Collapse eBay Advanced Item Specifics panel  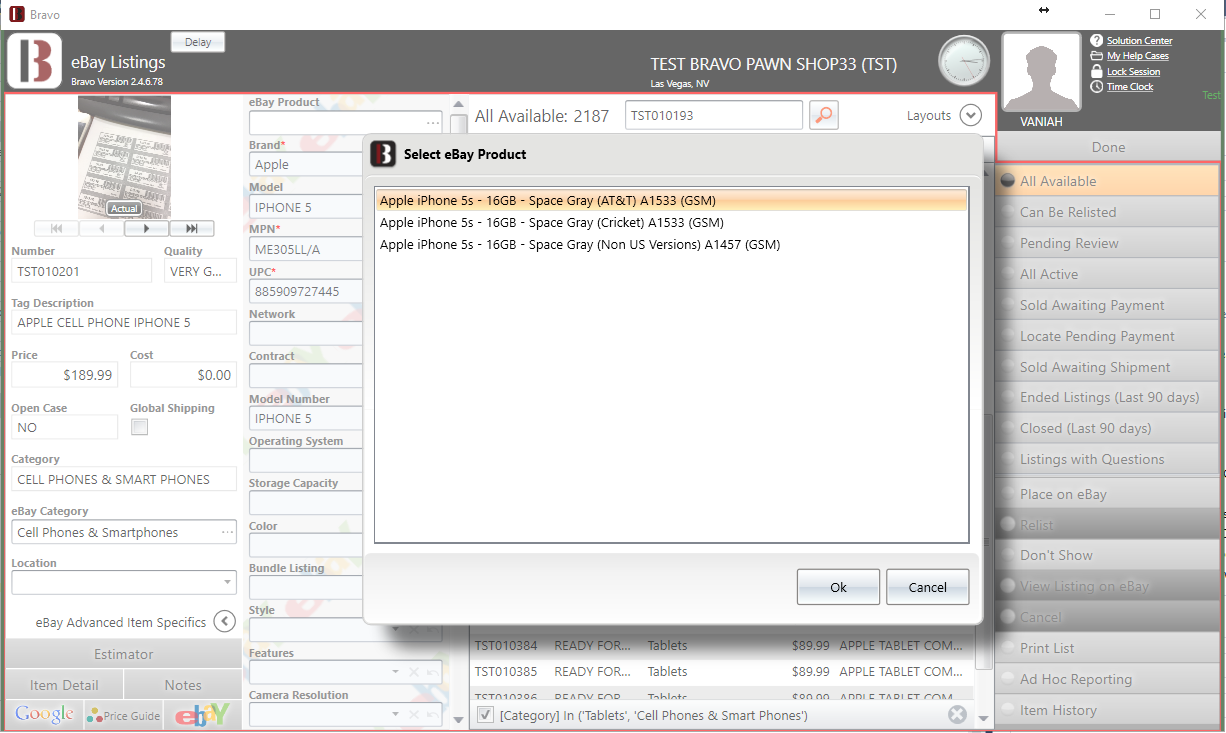point(225,622)
